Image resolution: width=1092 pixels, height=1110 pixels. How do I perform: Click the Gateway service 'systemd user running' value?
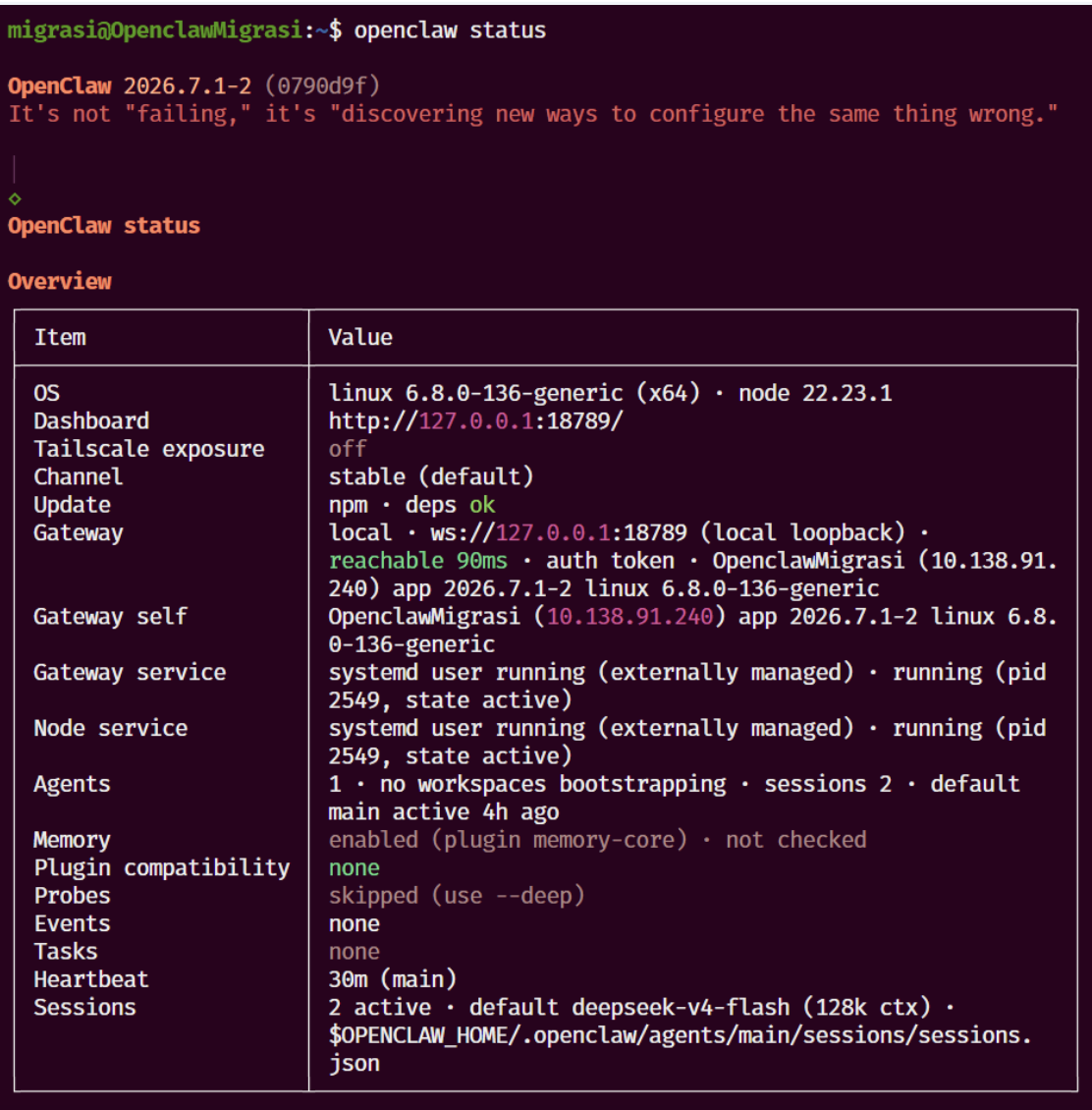point(457,673)
